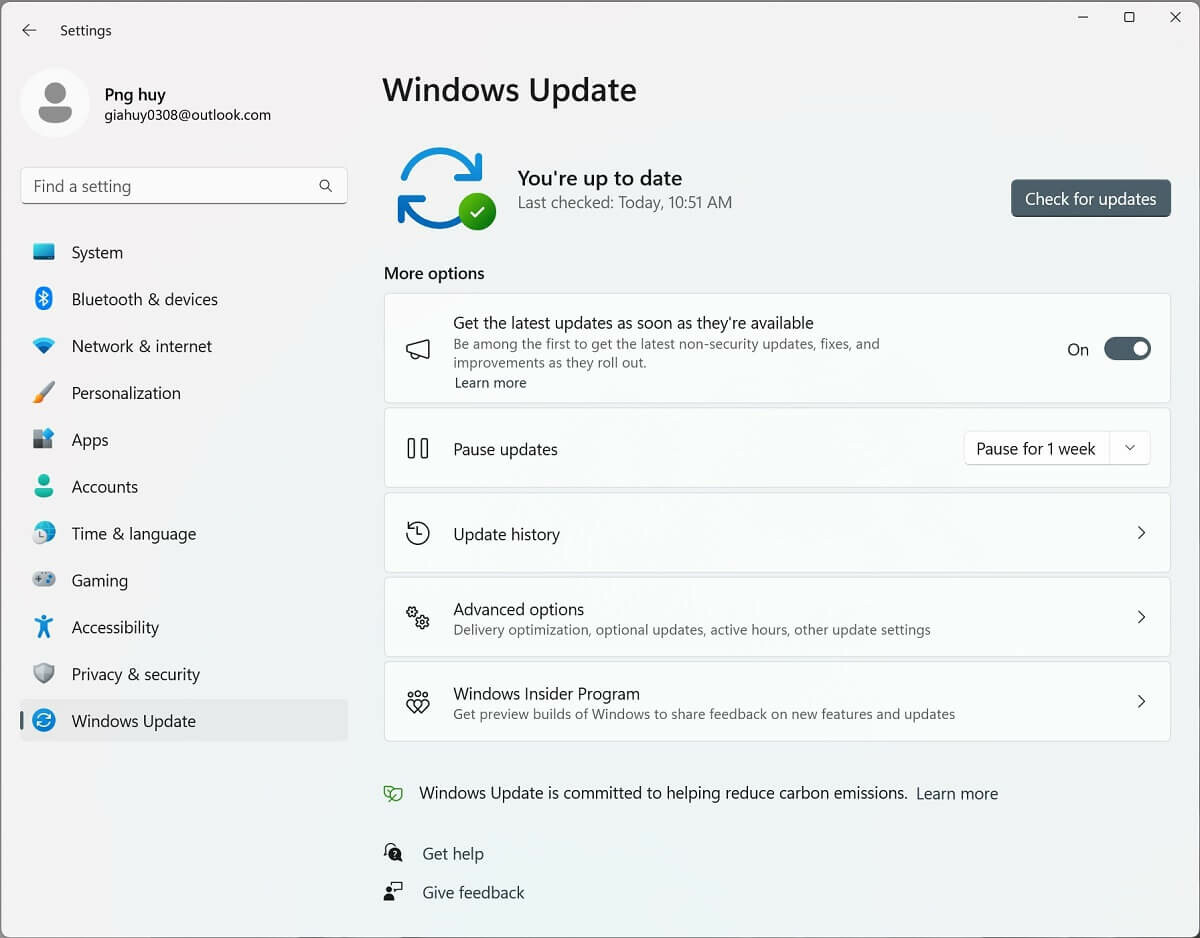Expand the Windows Insider Program row
1200x938 pixels.
point(1141,701)
